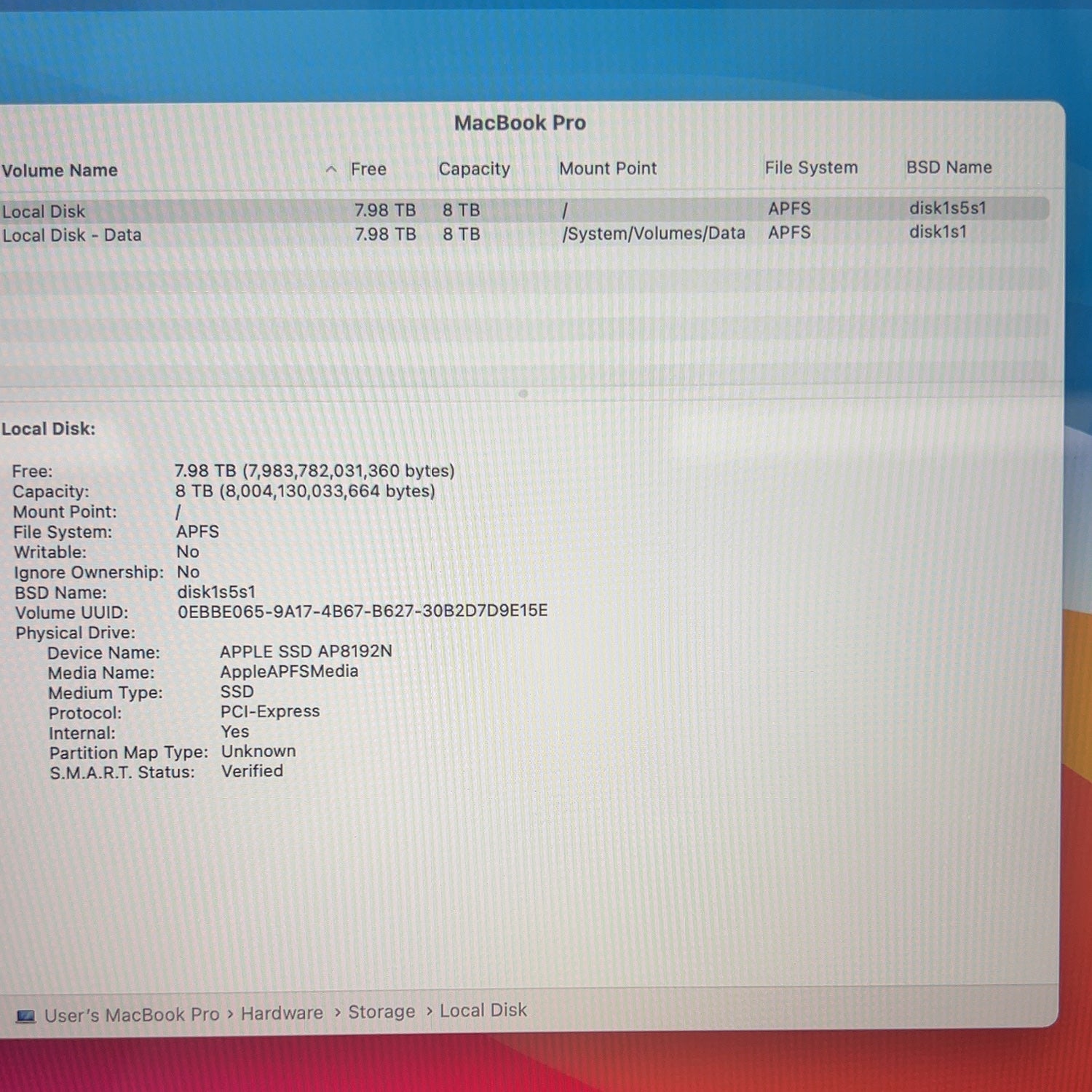Screen dimensions: 1092x1092
Task: Click the laptop icon in the path bar
Action: click(25, 1016)
